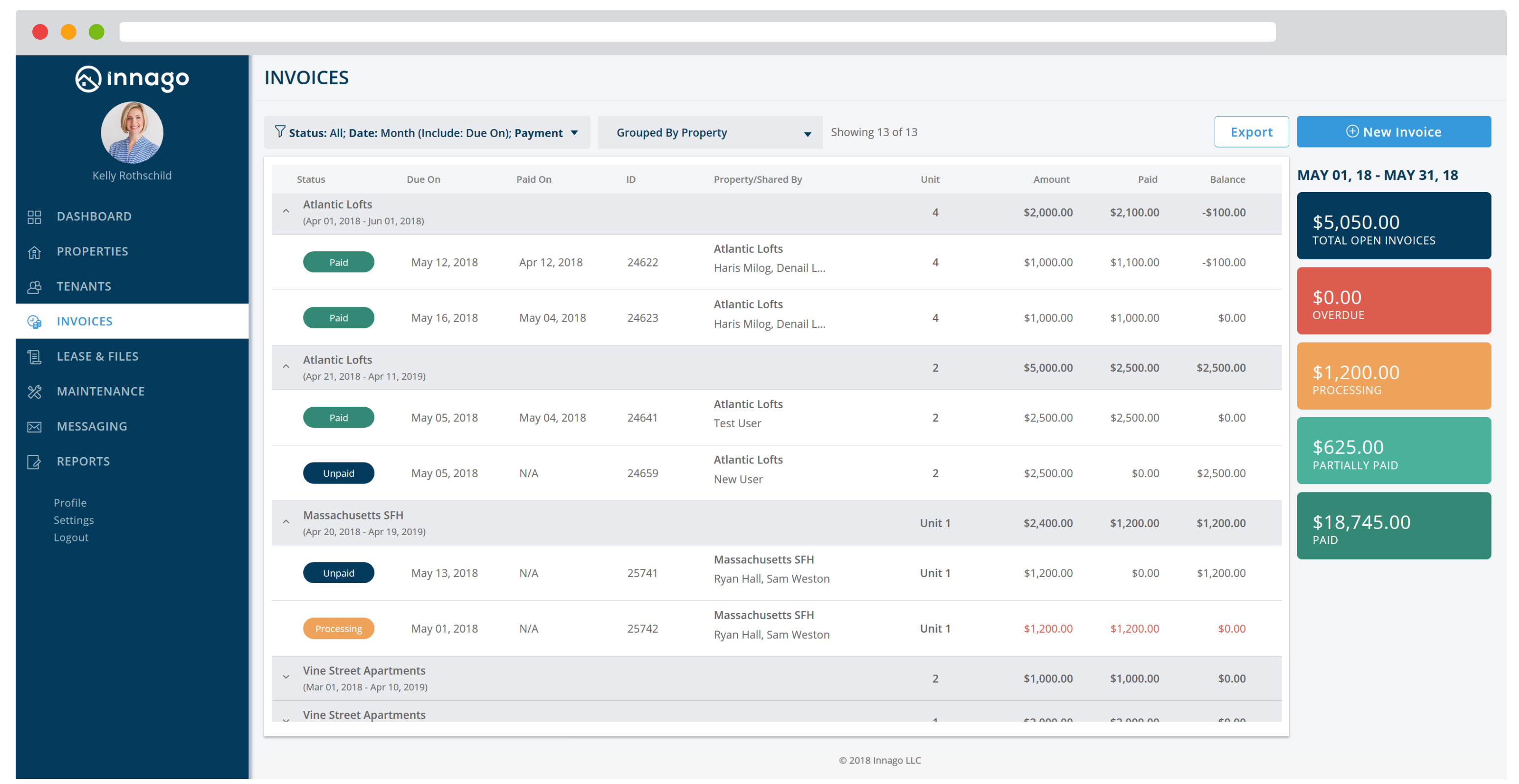1519x784 pixels.
Task: Click the Tenants people icon
Action: click(x=34, y=287)
